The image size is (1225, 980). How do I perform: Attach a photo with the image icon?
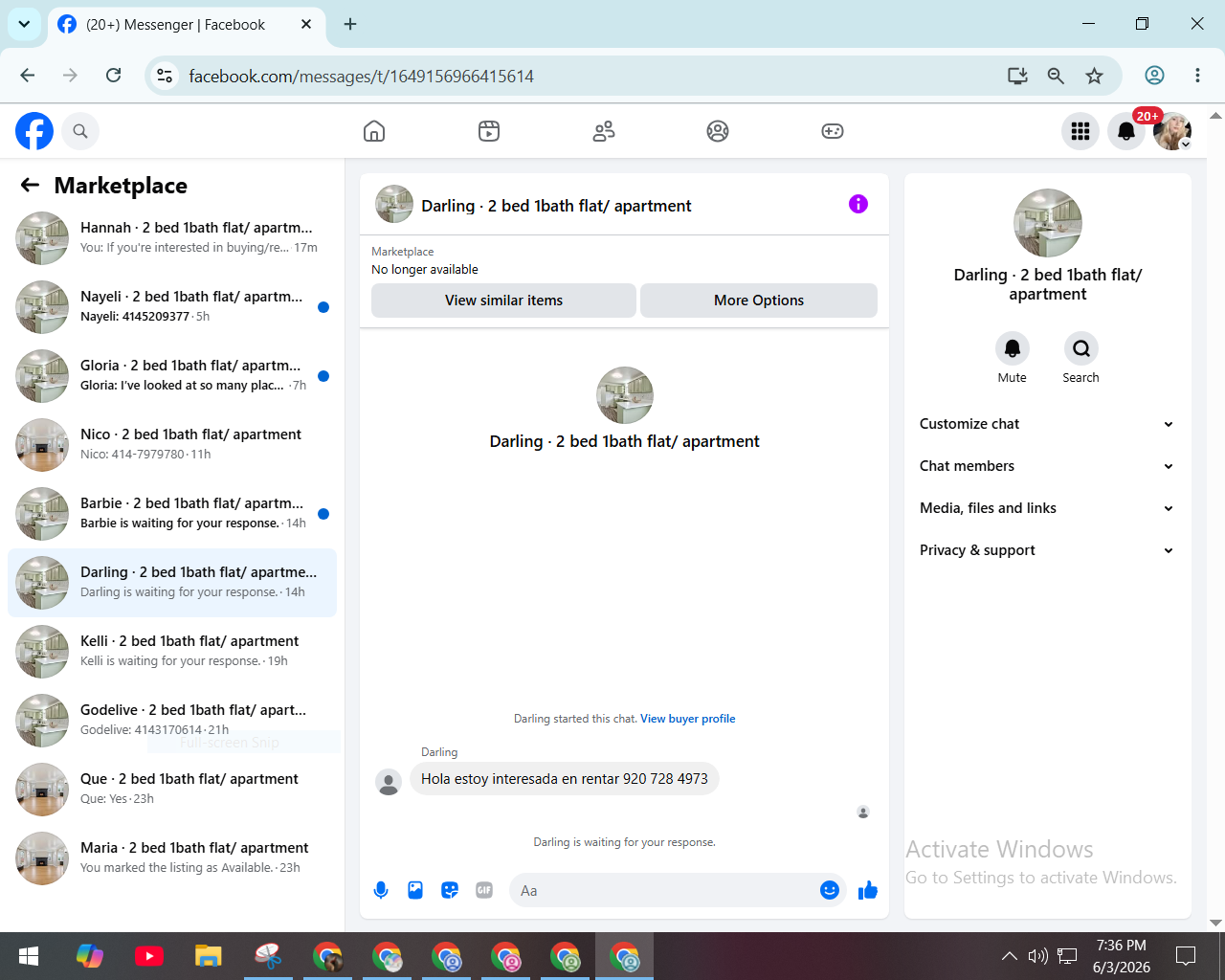tap(415, 890)
